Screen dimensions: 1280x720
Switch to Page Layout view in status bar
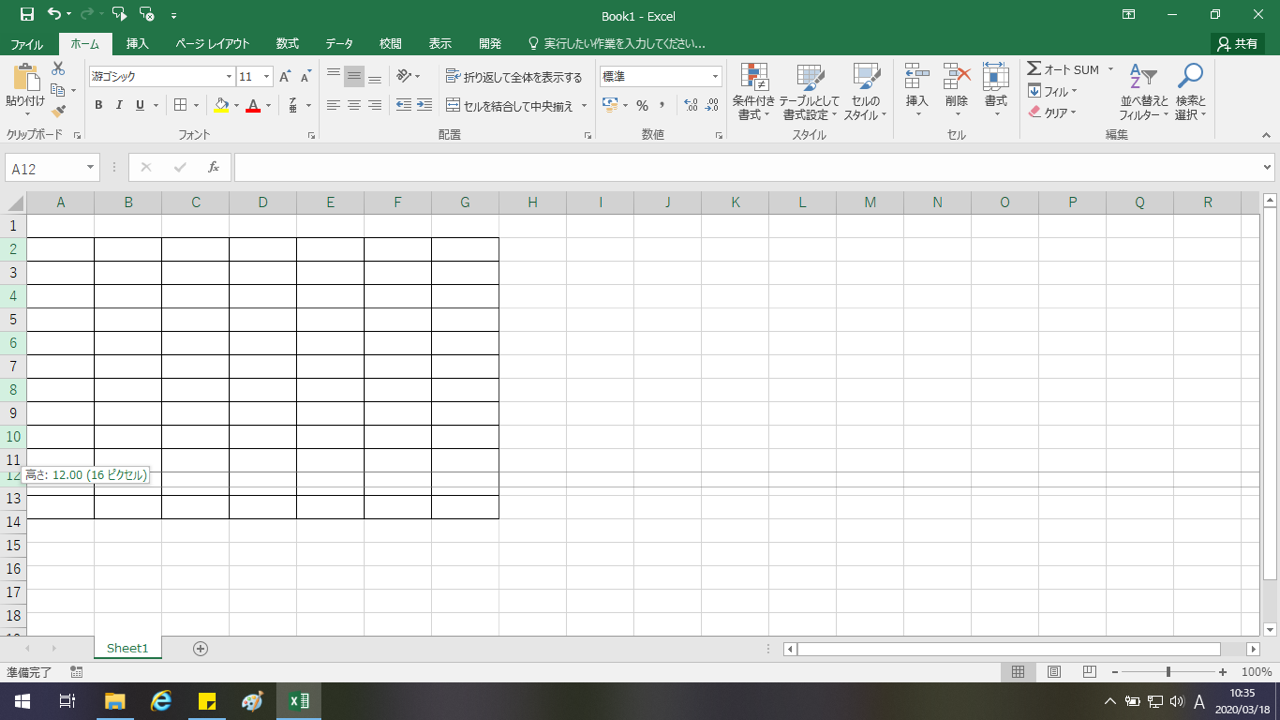point(1054,672)
